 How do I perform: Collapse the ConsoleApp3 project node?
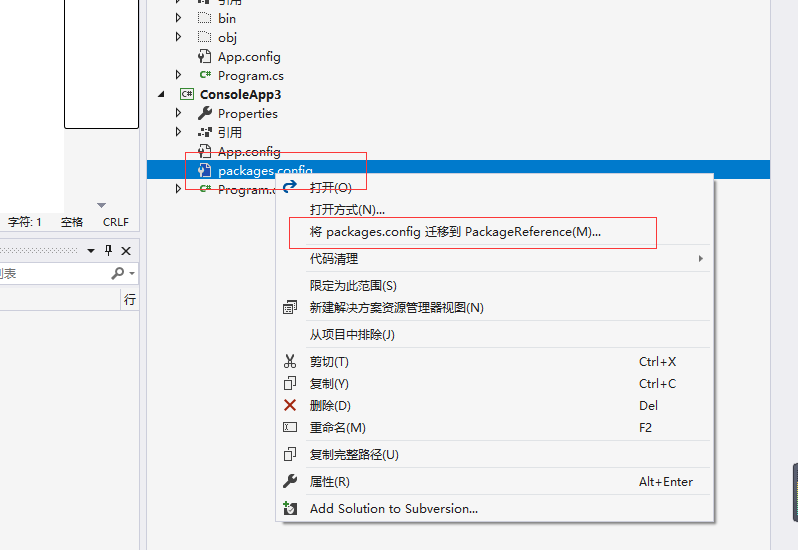click(161, 94)
